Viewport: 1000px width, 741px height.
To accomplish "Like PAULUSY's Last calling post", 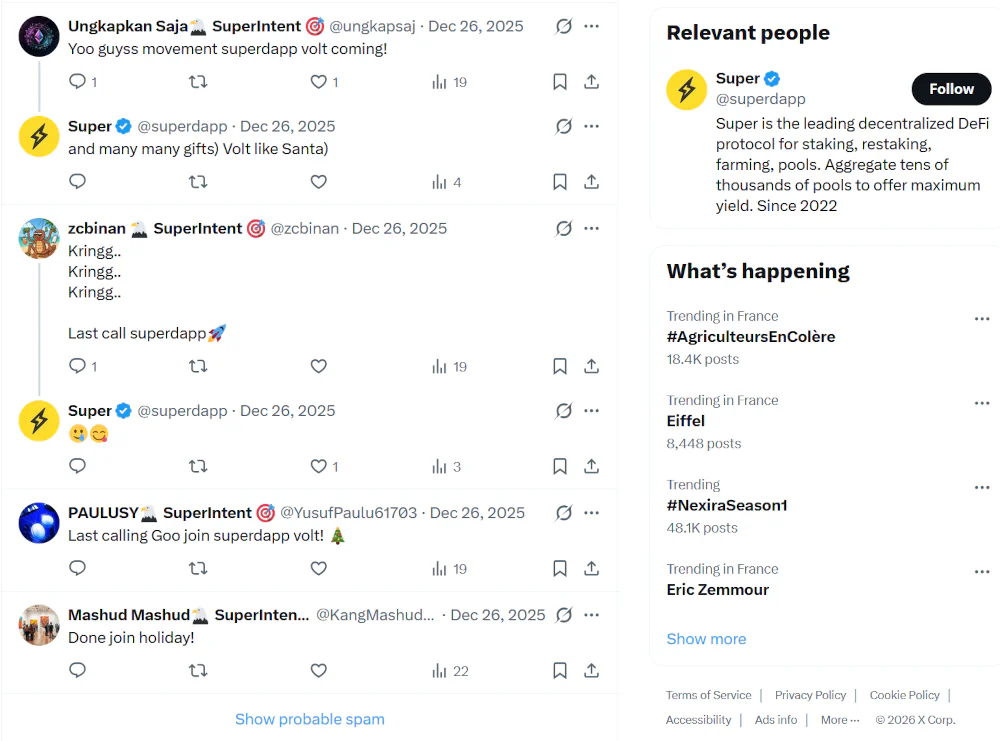I will point(318,568).
